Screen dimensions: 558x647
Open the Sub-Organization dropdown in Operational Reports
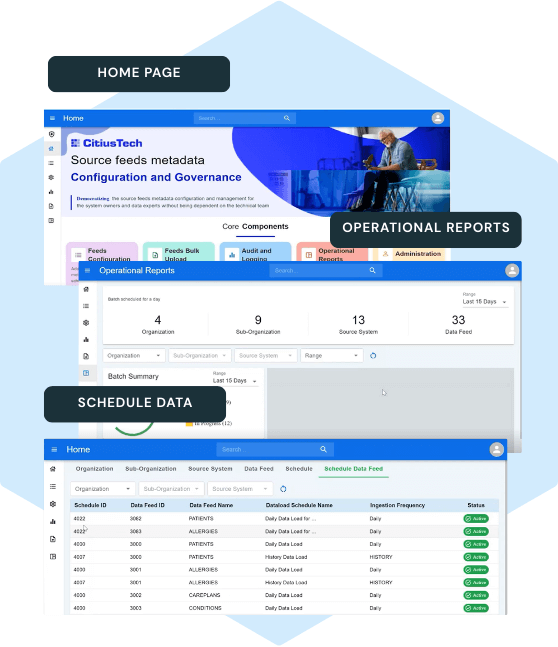click(200, 356)
